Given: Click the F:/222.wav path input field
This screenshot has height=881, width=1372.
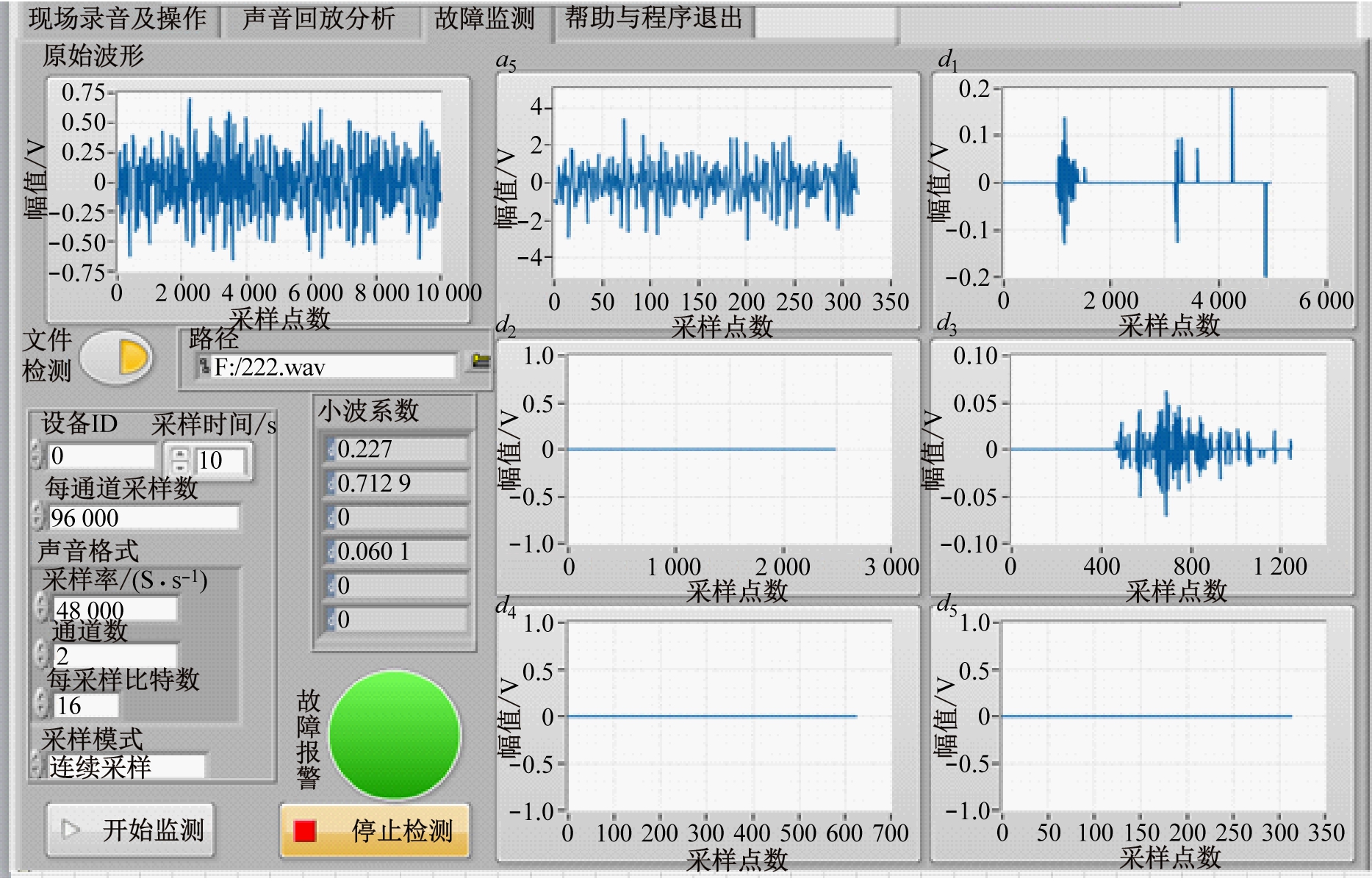Looking at the screenshot, I should [331, 366].
